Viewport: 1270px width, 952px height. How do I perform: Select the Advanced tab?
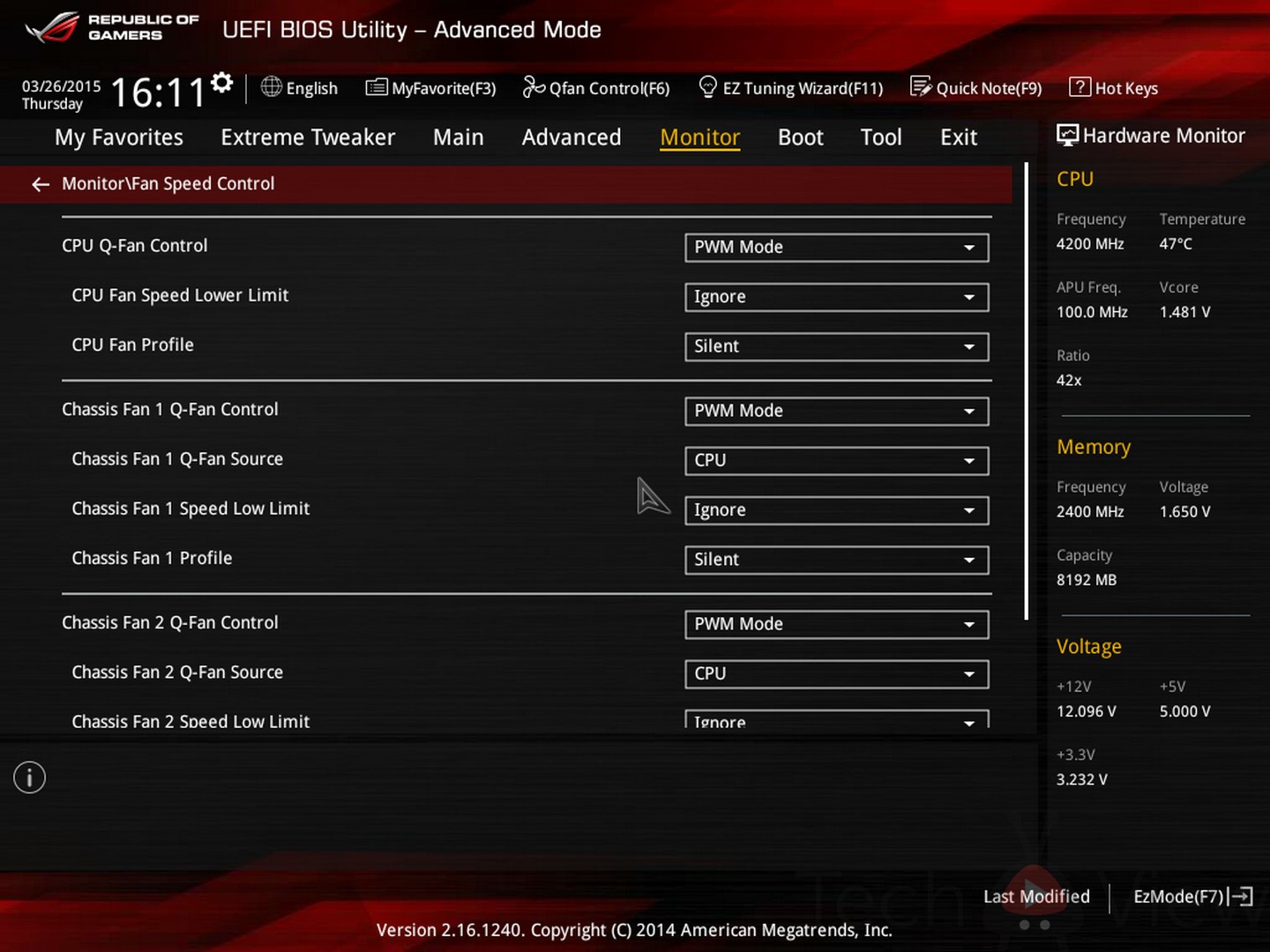(571, 138)
